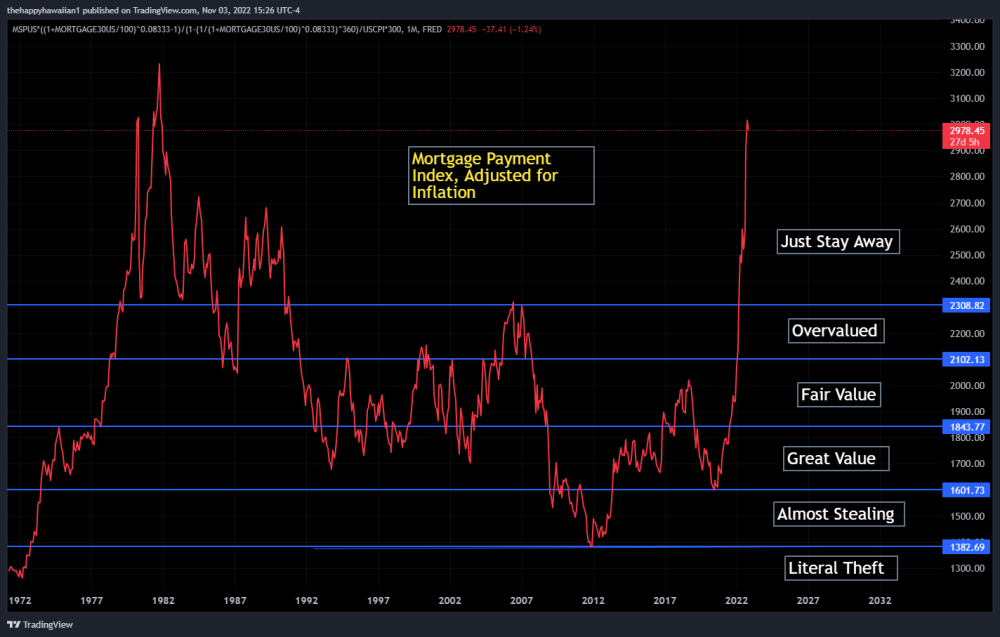Select the 1382.69 price line label
The height and width of the screenshot is (637, 1000).
[x=966, y=547]
